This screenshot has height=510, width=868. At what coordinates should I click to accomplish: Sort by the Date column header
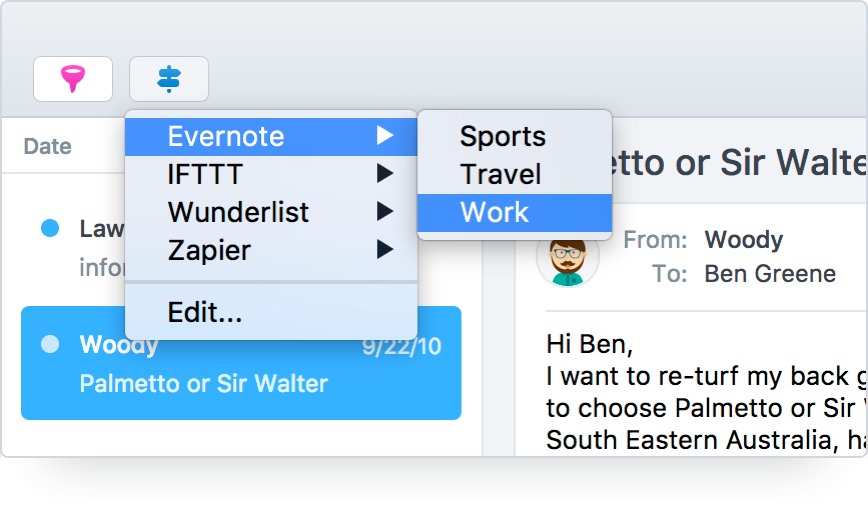48,147
